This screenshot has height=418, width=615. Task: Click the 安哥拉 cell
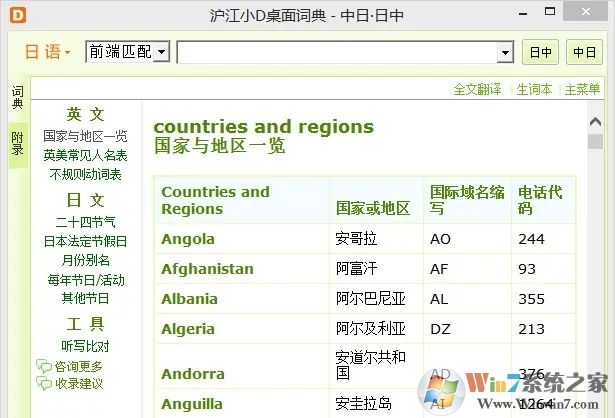[376, 239]
